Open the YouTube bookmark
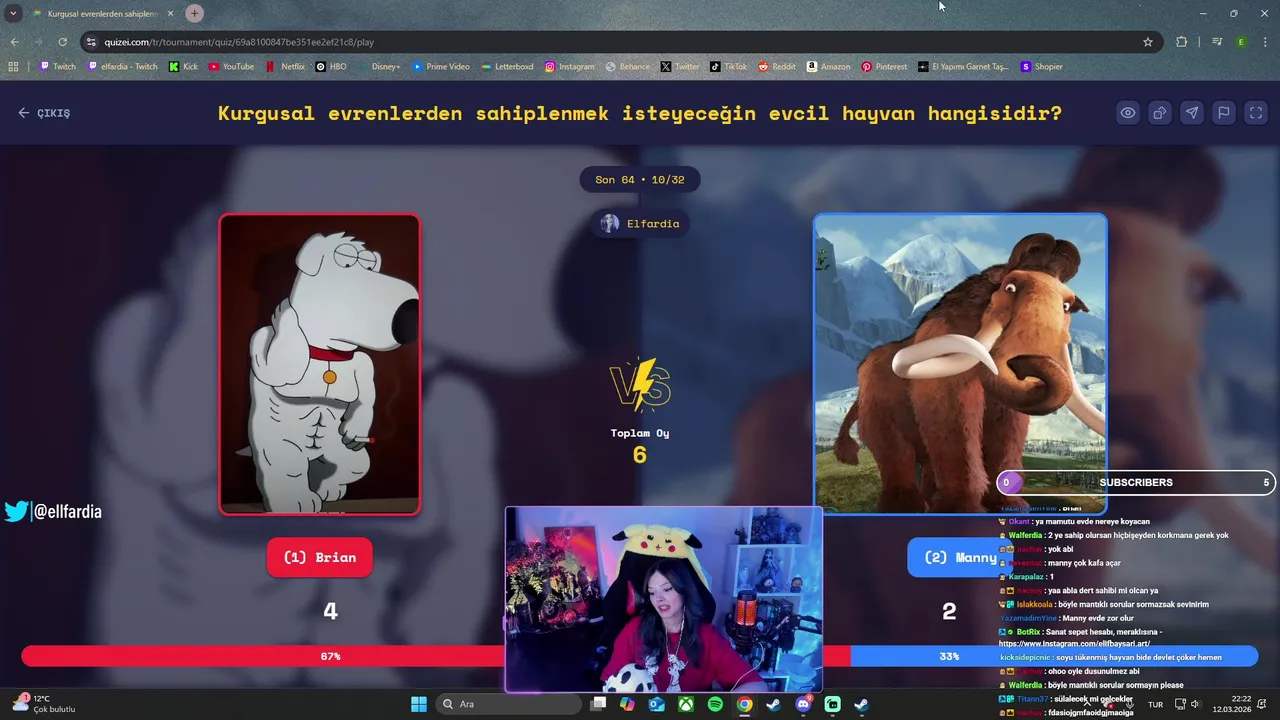The width and height of the screenshot is (1280, 720). (231, 67)
